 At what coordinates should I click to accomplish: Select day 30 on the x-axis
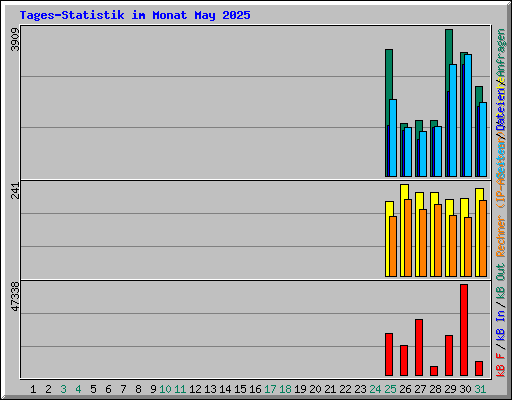click(465, 389)
